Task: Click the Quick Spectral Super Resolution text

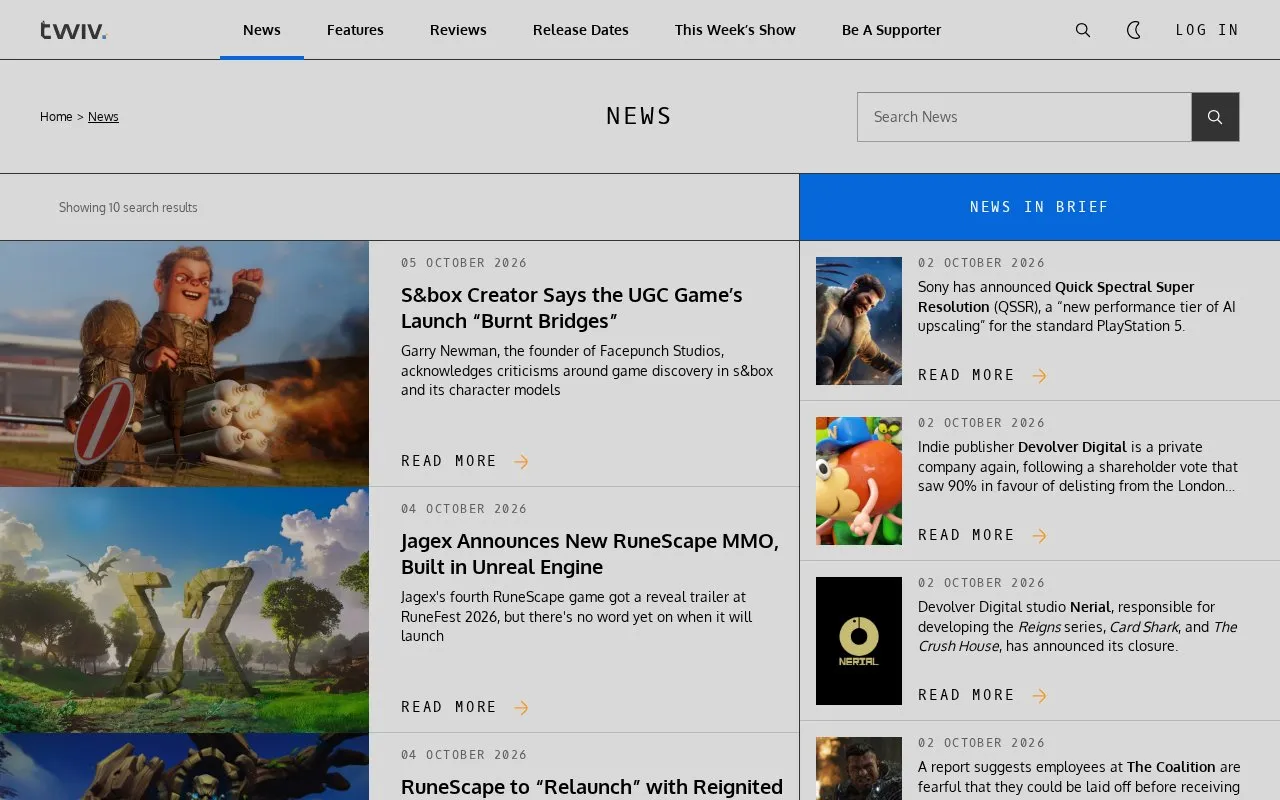Action: pos(1056,297)
